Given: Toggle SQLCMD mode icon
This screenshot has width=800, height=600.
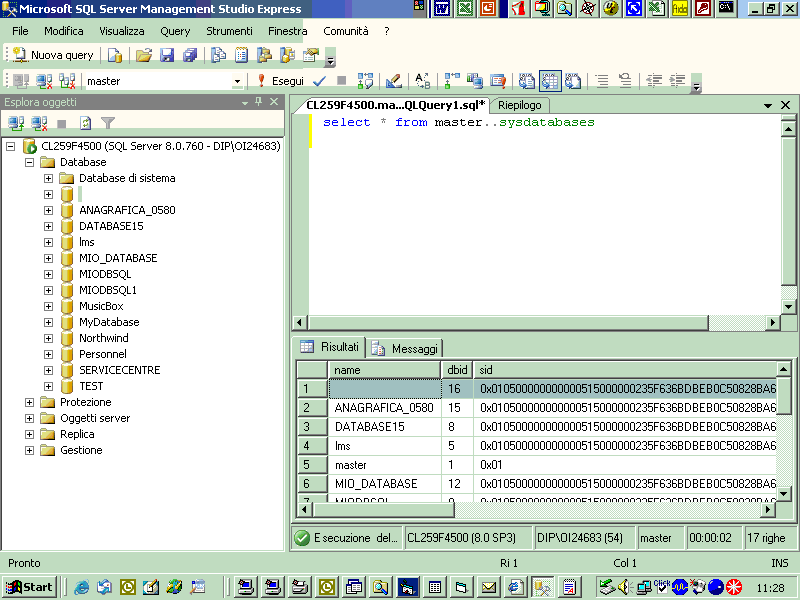Looking at the screenshot, I should point(497,81).
